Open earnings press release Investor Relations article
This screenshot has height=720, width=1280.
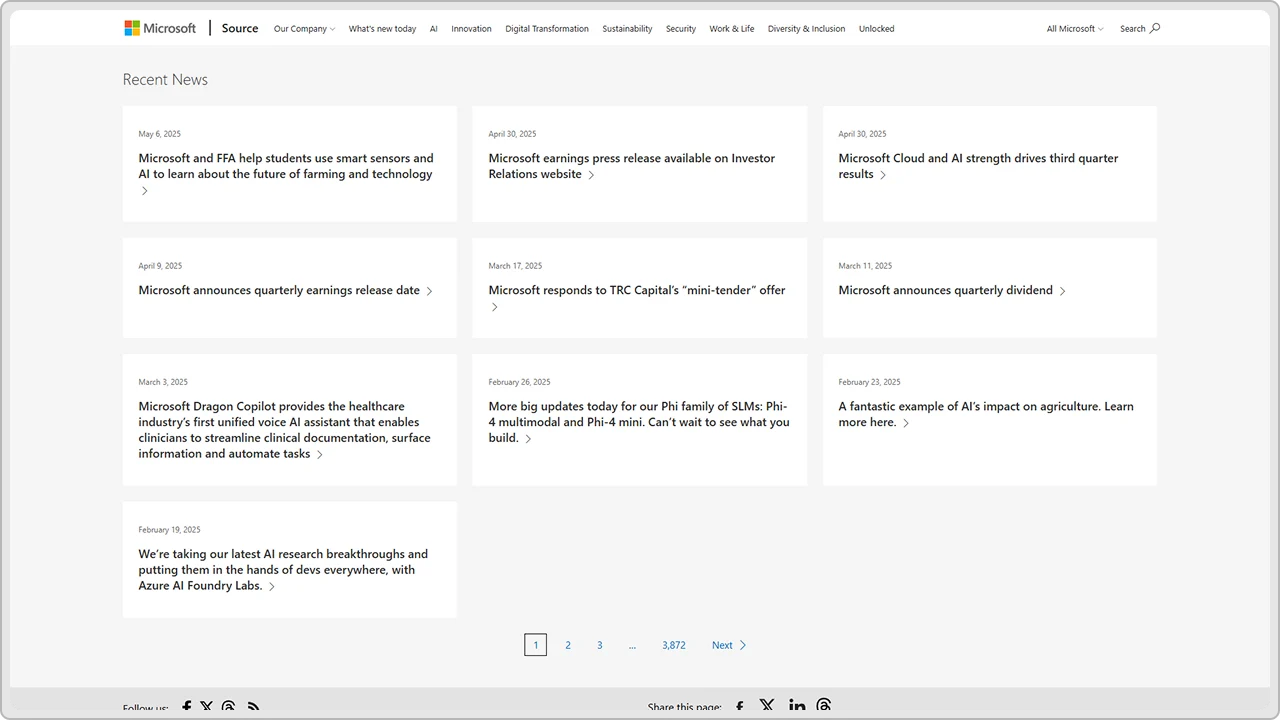631,166
